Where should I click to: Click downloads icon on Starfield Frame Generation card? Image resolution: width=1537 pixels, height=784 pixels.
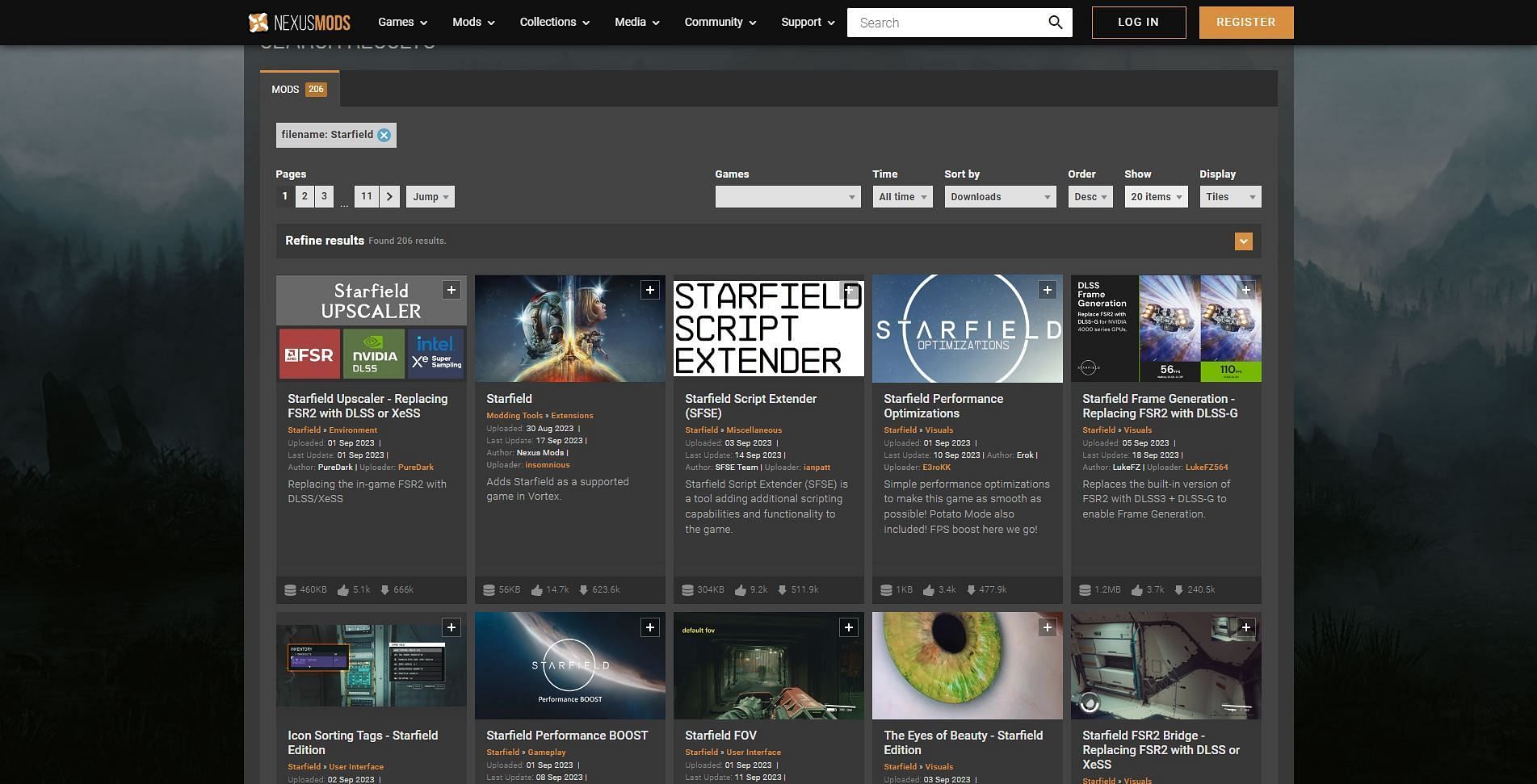pos(1178,590)
